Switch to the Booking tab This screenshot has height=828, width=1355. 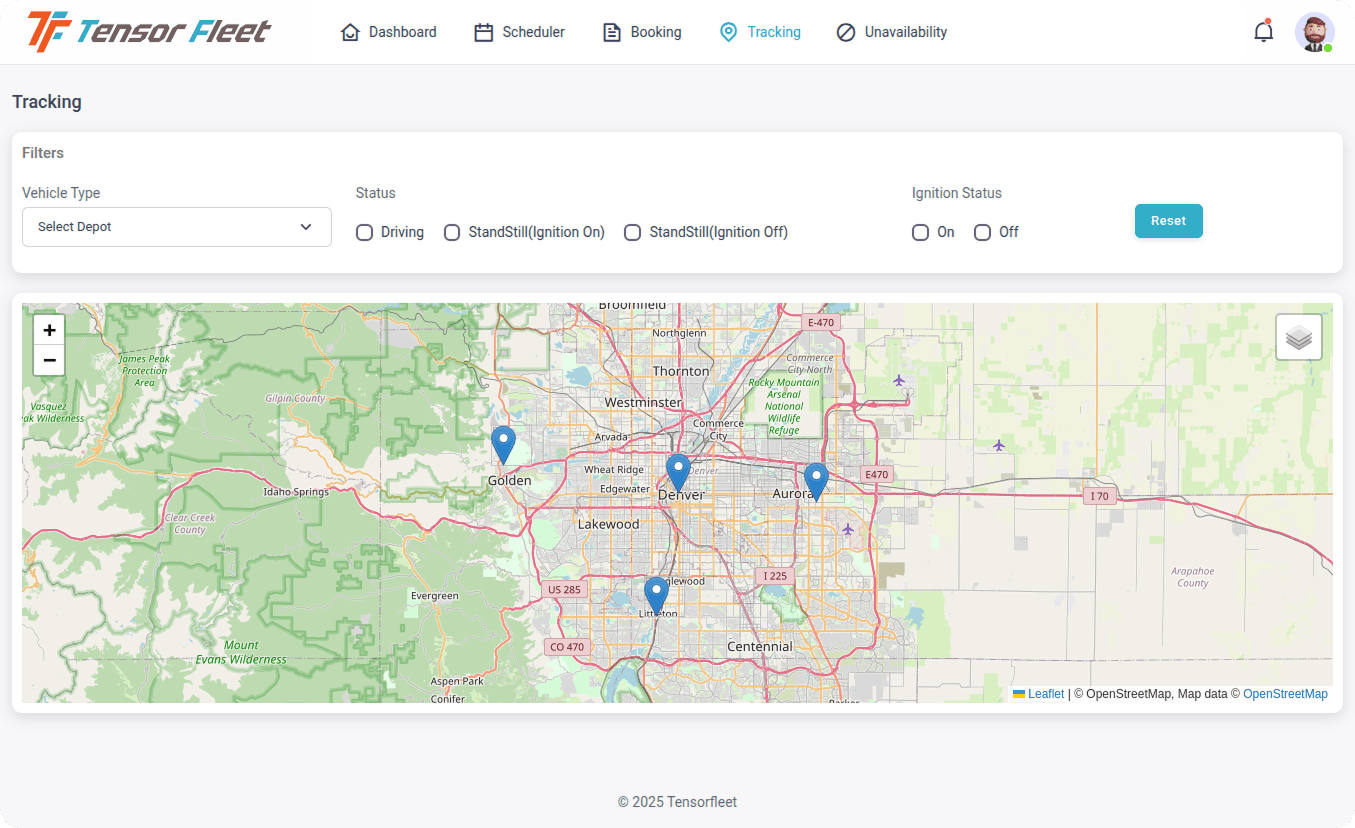tap(642, 32)
